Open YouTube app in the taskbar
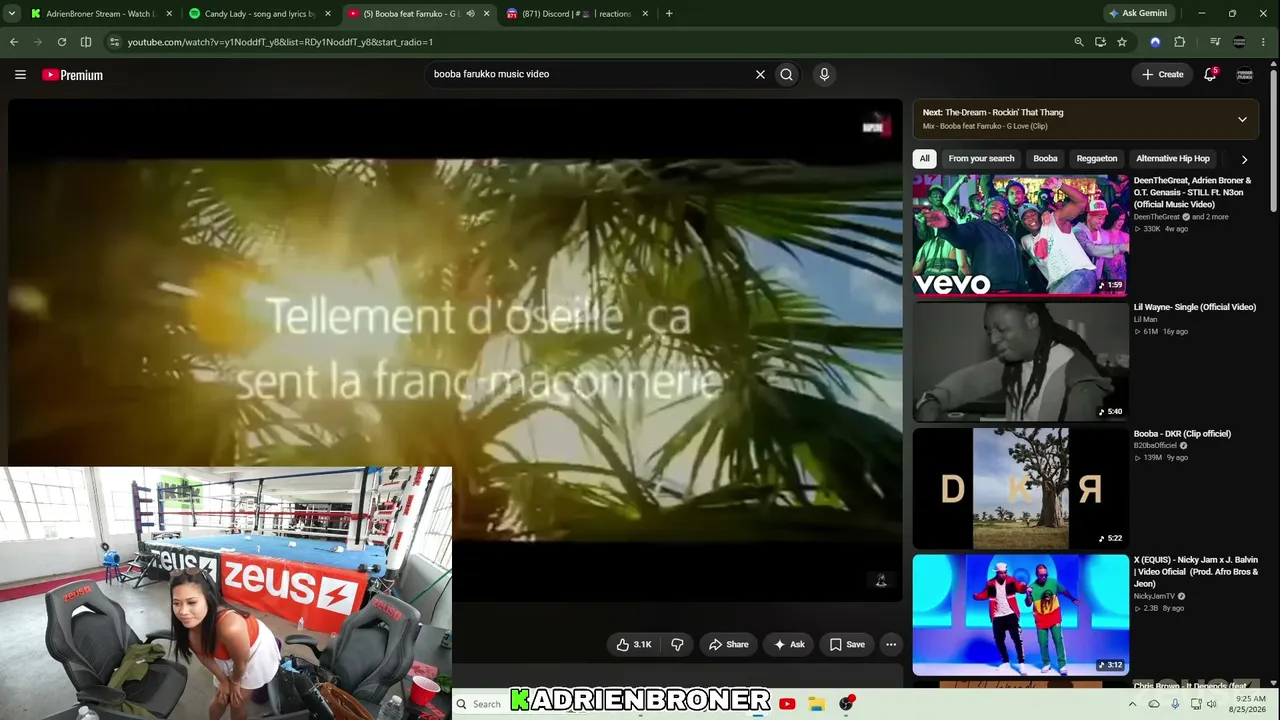Screen dimensions: 1280x720 (787, 704)
